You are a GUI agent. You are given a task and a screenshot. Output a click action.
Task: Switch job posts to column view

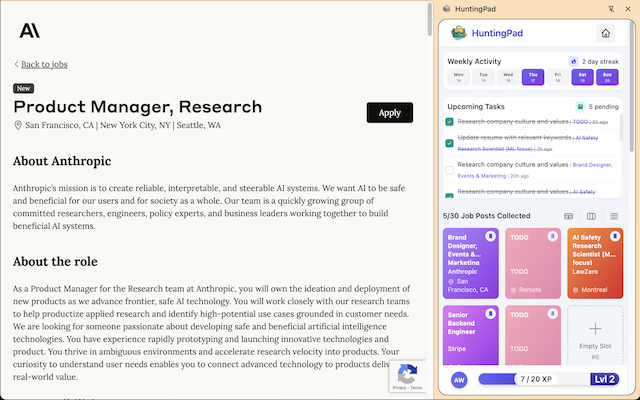coord(591,216)
